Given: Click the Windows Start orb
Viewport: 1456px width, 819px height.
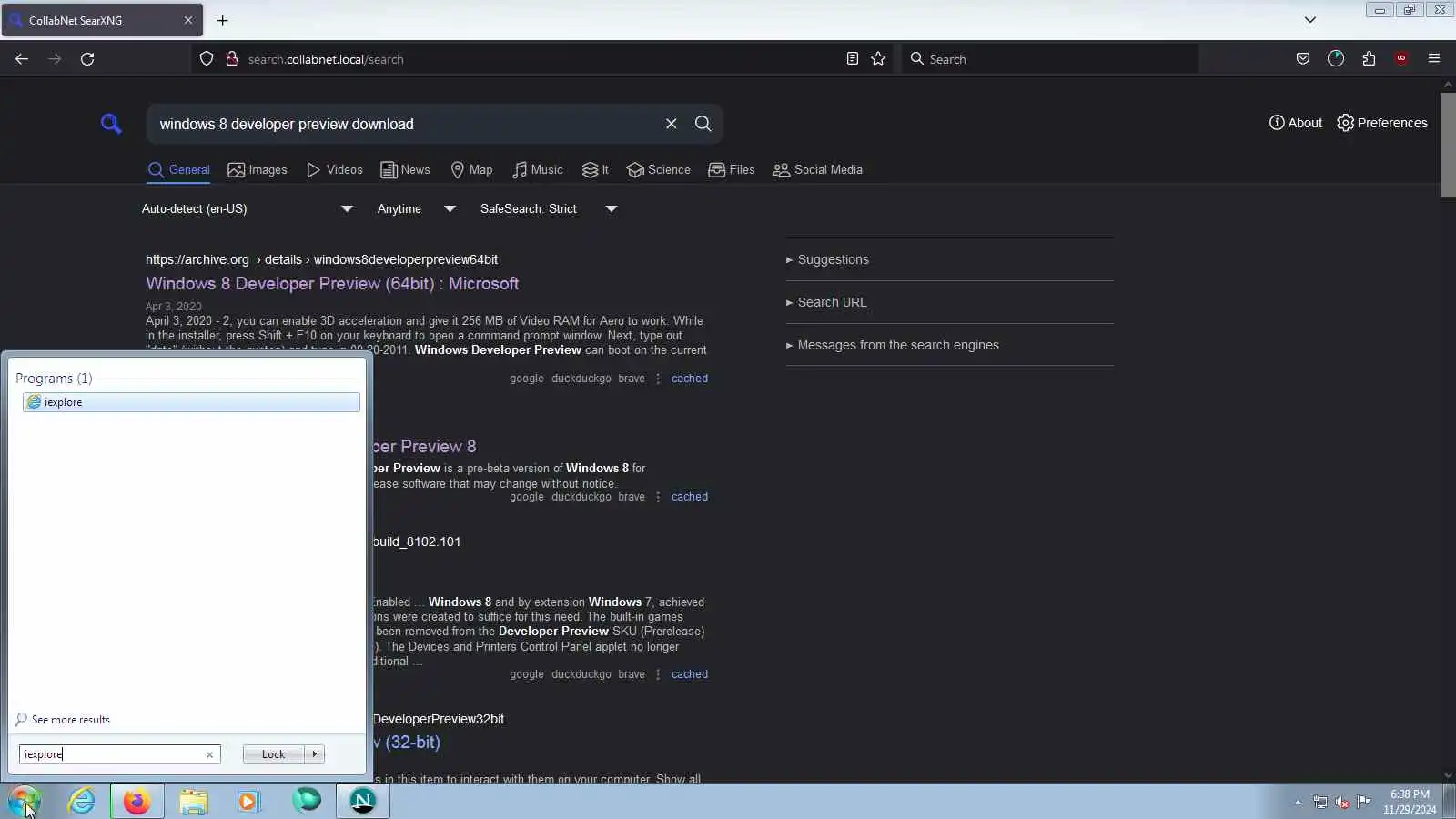Looking at the screenshot, I should click(x=25, y=801).
